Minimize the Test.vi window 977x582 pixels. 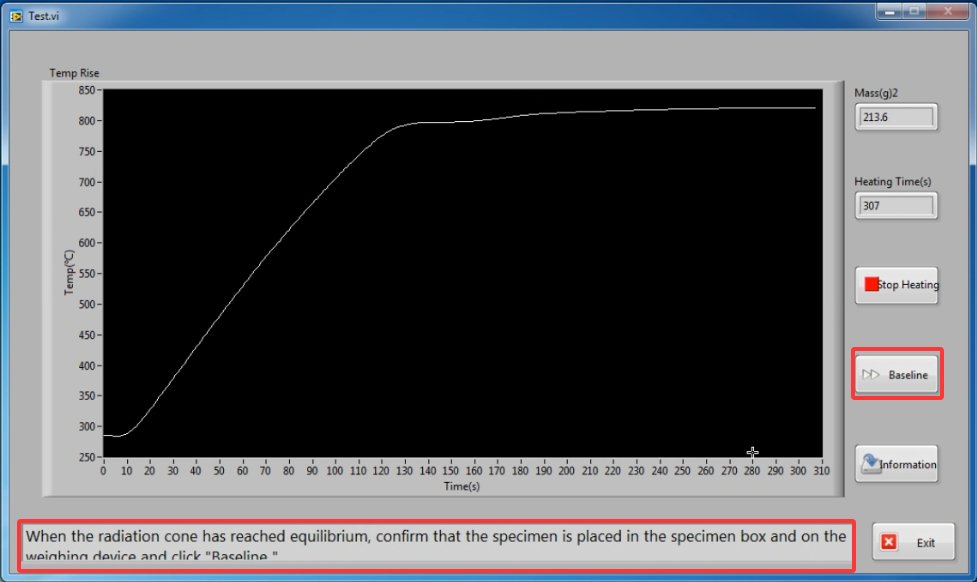click(889, 11)
